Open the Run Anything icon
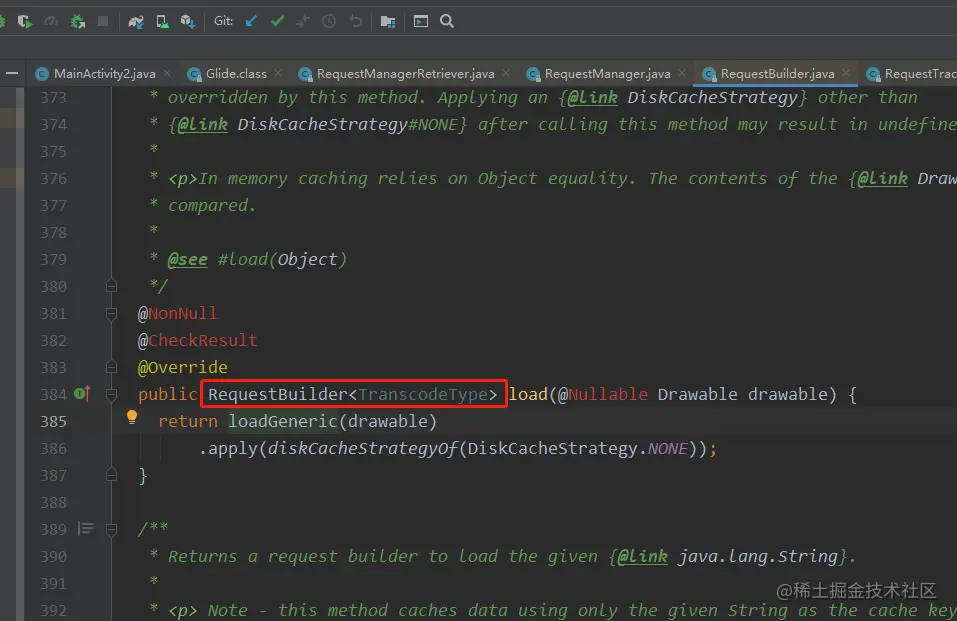The width and height of the screenshot is (957, 621). [x=421, y=21]
